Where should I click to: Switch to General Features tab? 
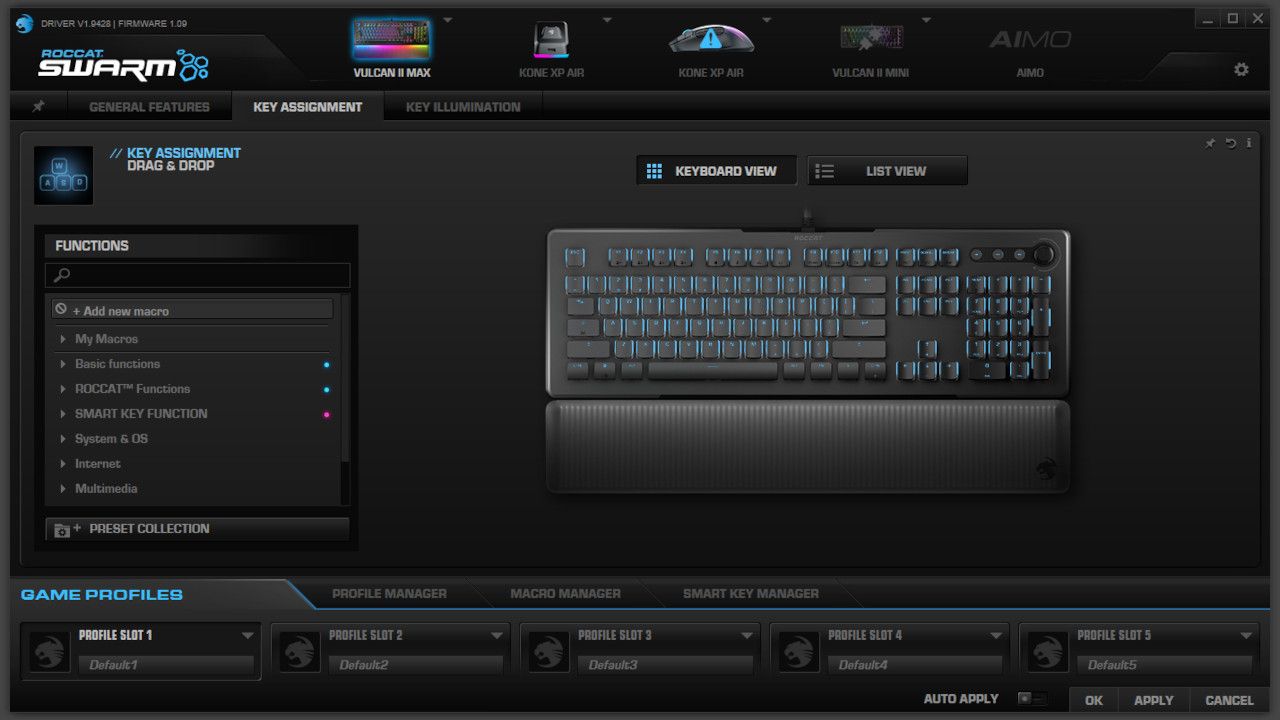[x=149, y=107]
